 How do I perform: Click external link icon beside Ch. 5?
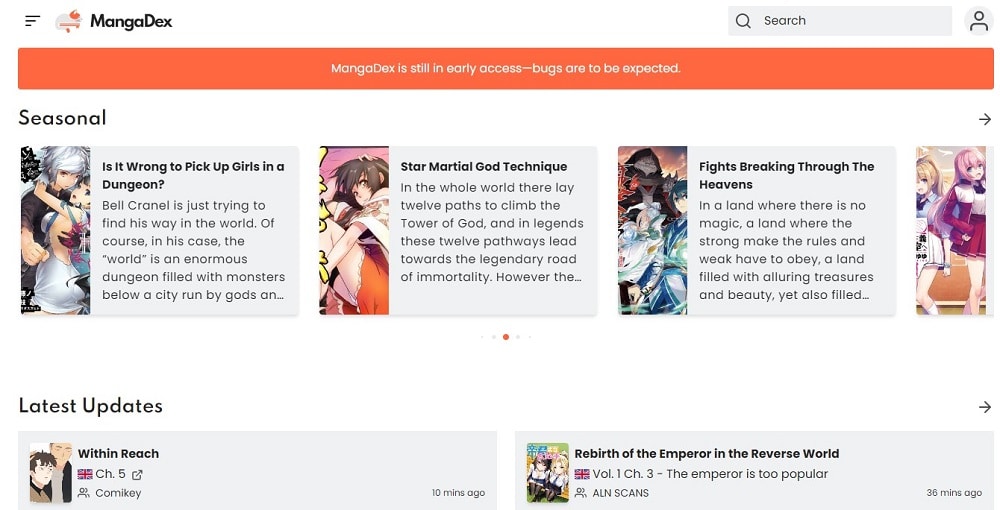(x=138, y=474)
